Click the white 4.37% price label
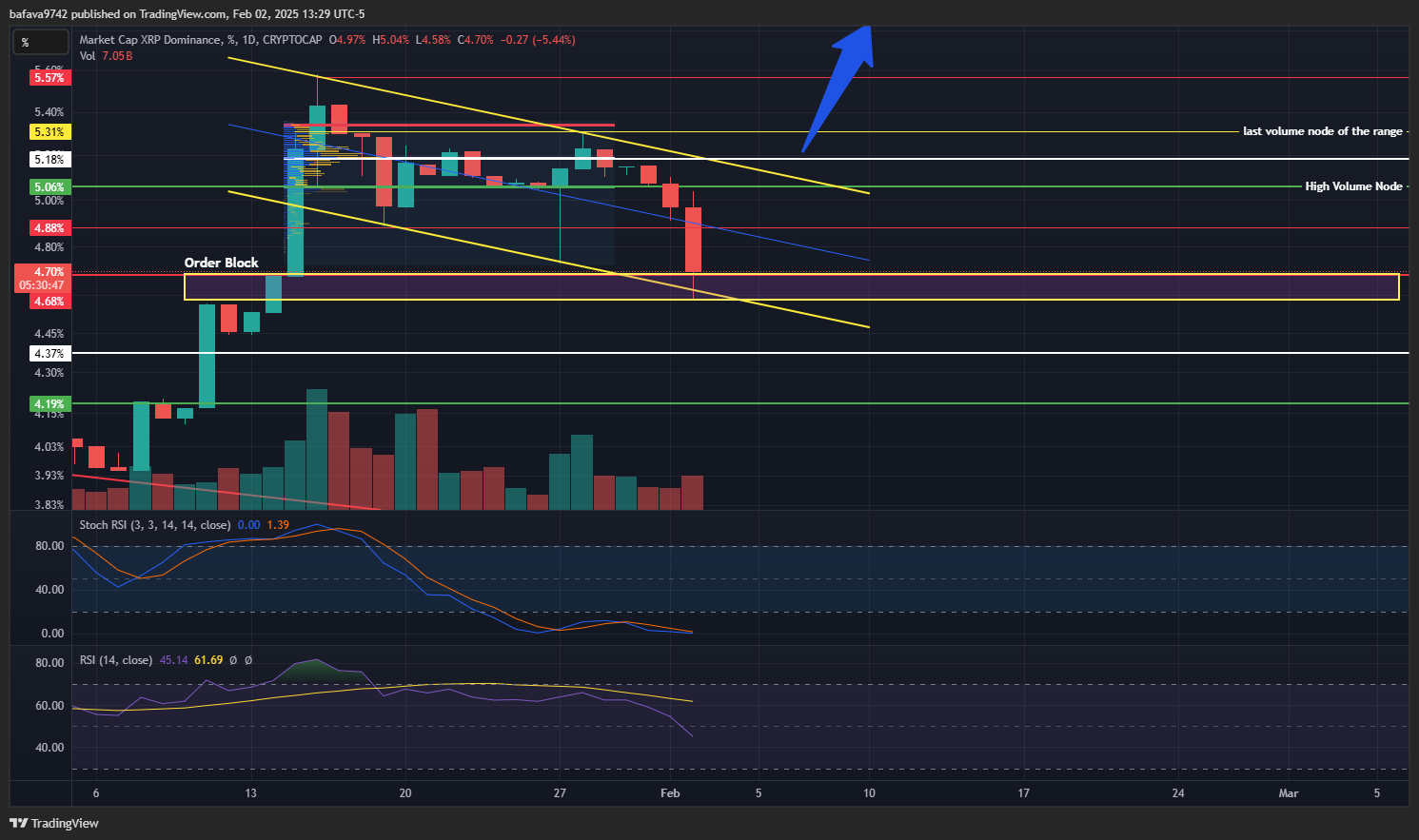 coord(49,354)
